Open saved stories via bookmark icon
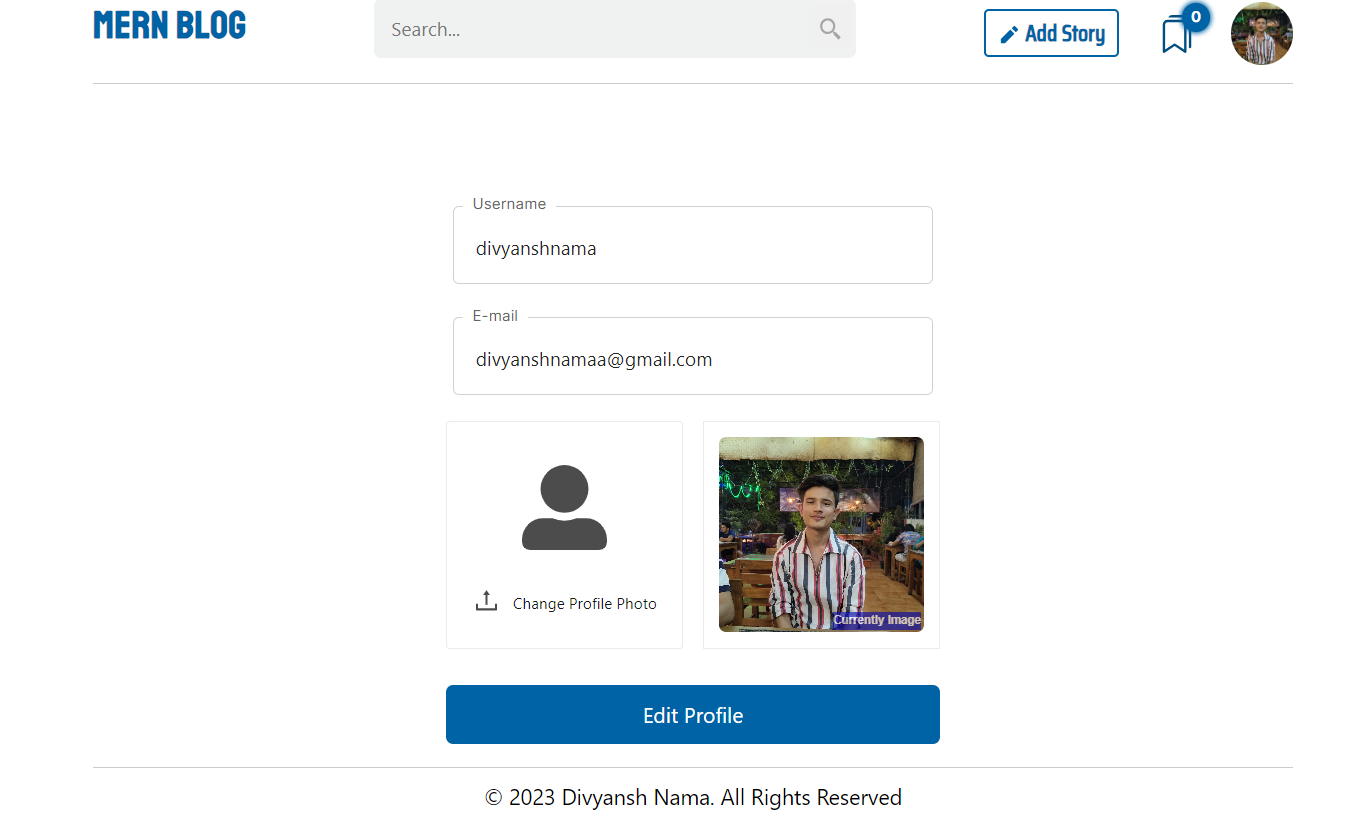This screenshot has height=833, width=1360. [x=1176, y=35]
